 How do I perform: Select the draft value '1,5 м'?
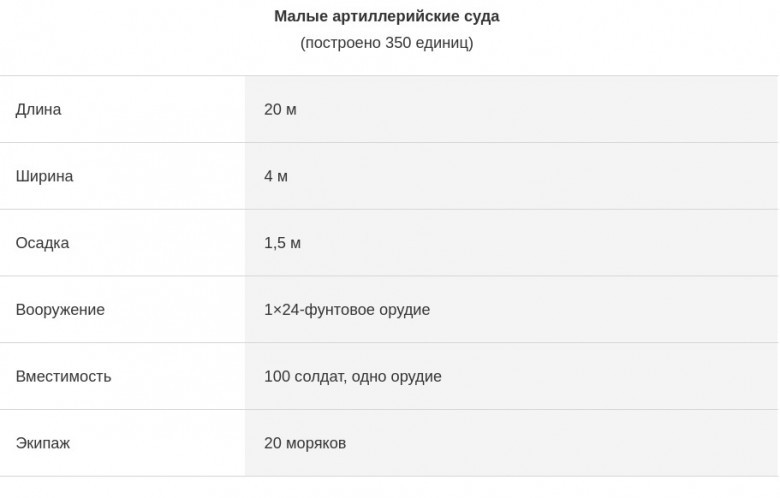[282, 243]
